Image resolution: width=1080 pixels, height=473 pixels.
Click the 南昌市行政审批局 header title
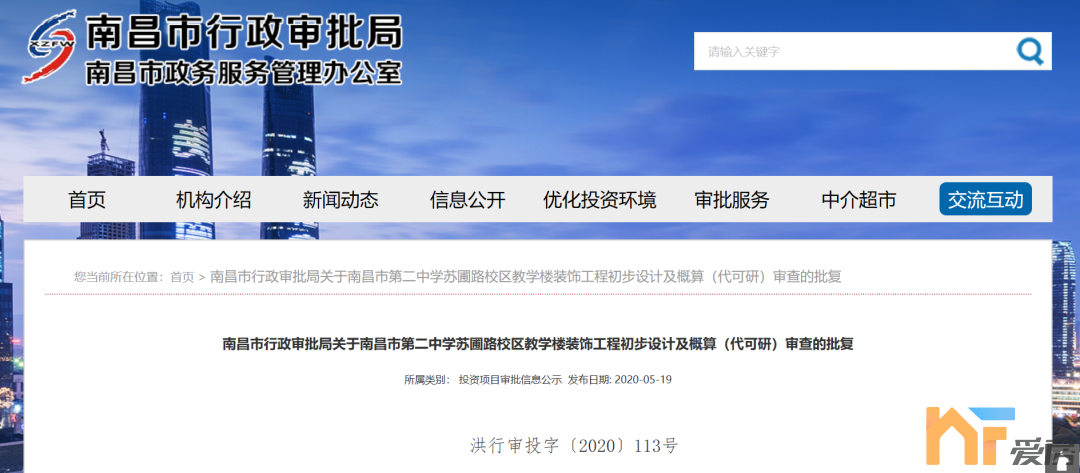tap(244, 32)
